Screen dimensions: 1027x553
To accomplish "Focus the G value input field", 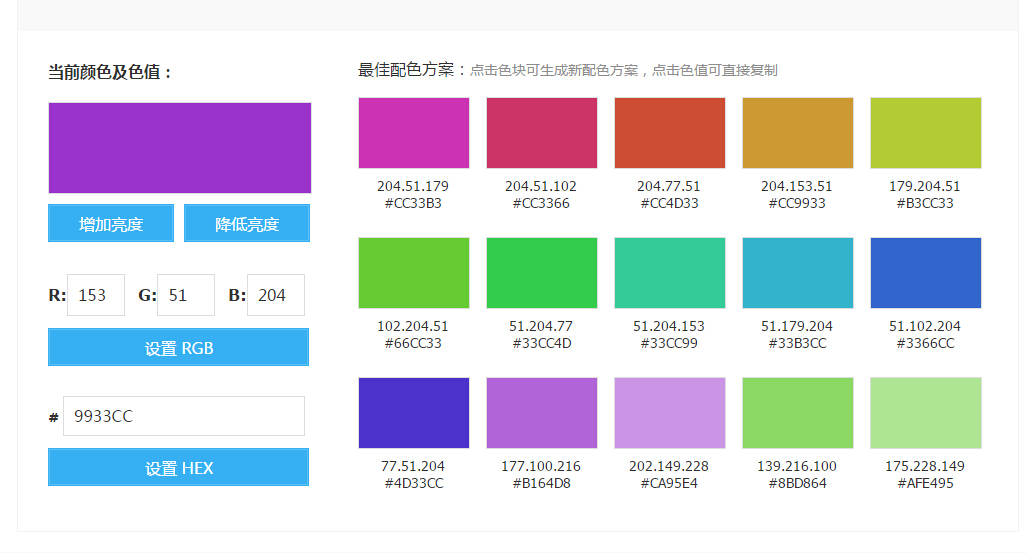I will click(186, 295).
